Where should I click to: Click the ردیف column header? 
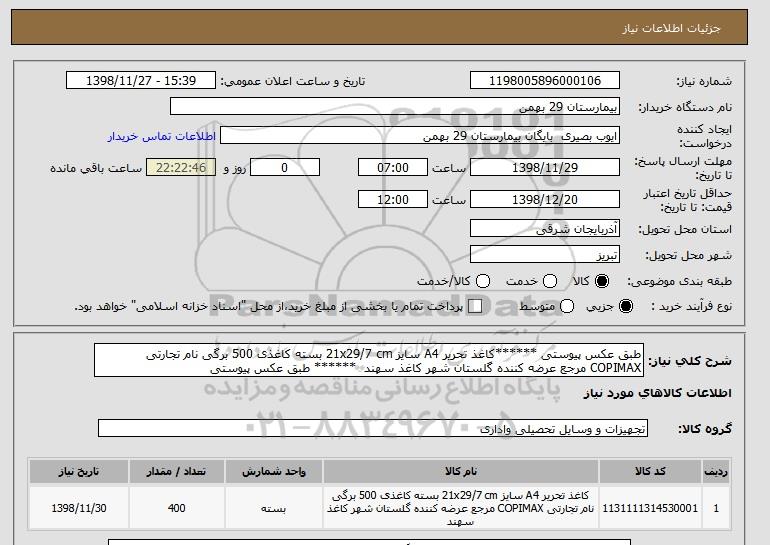(x=716, y=471)
